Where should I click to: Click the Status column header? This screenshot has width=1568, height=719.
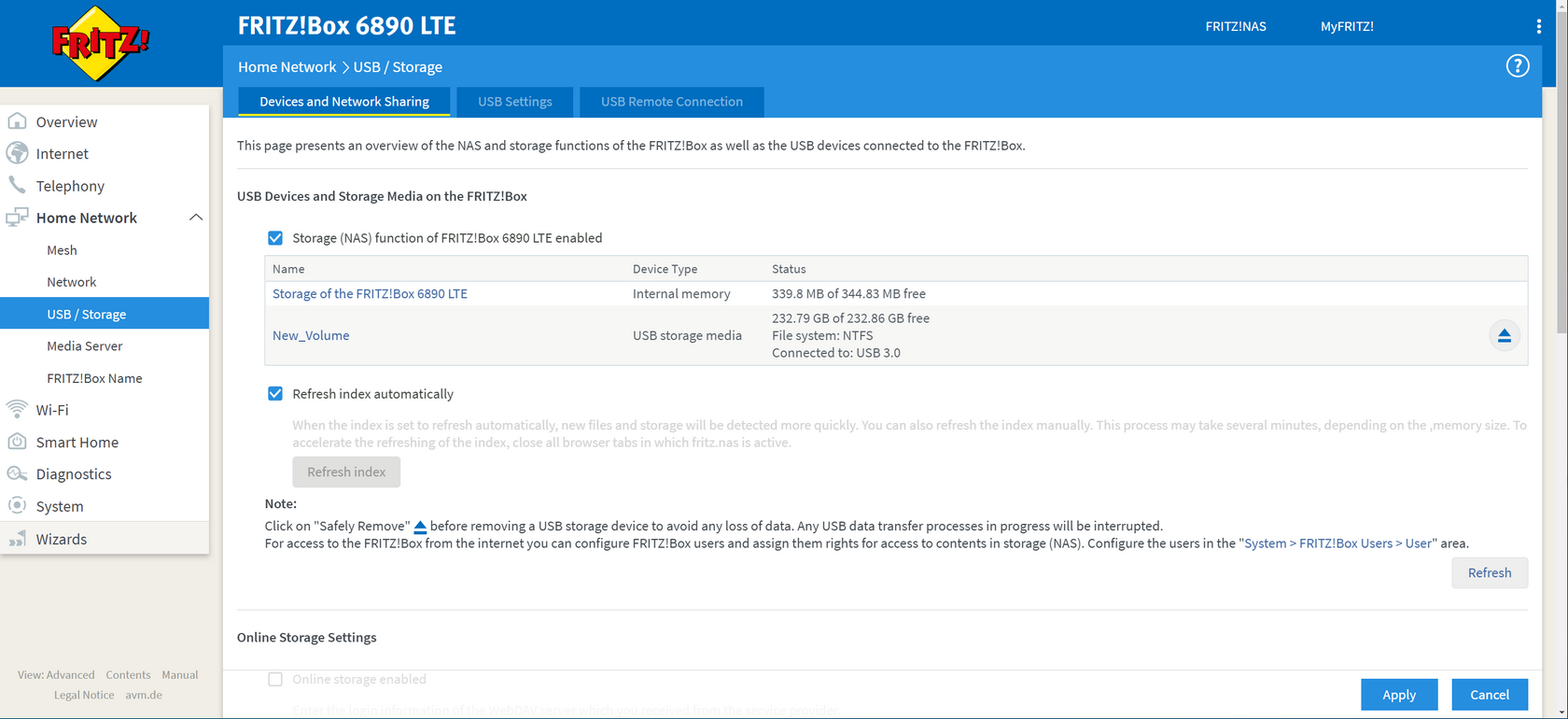coord(789,269)
